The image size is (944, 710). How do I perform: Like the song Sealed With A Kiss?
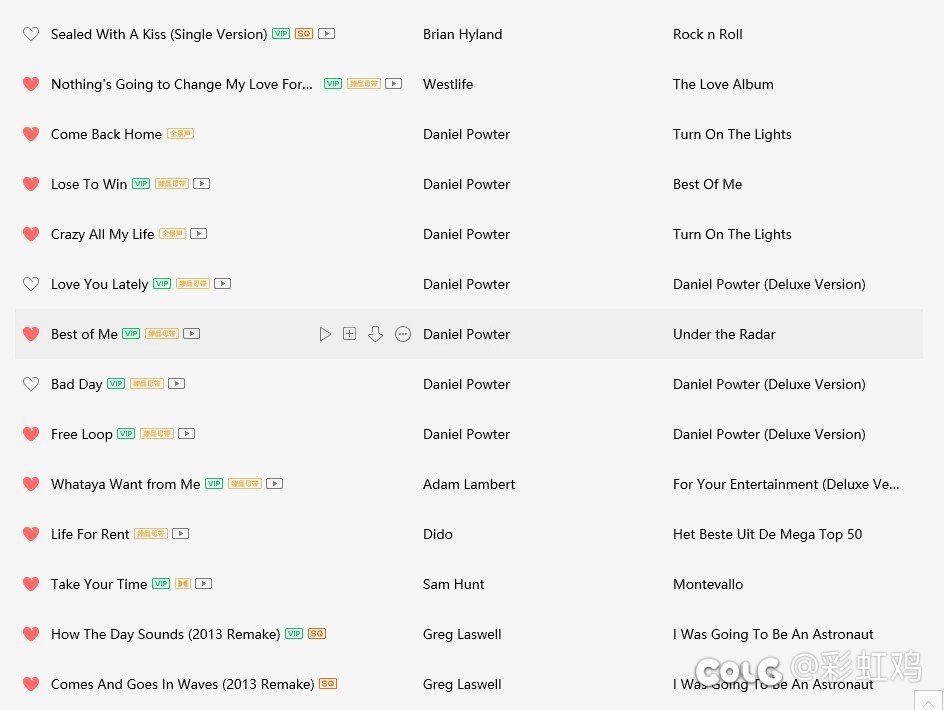(x=31, y=34)
